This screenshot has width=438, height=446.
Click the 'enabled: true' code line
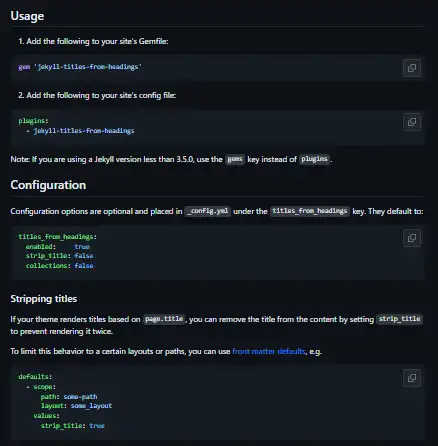coord(58,247)
